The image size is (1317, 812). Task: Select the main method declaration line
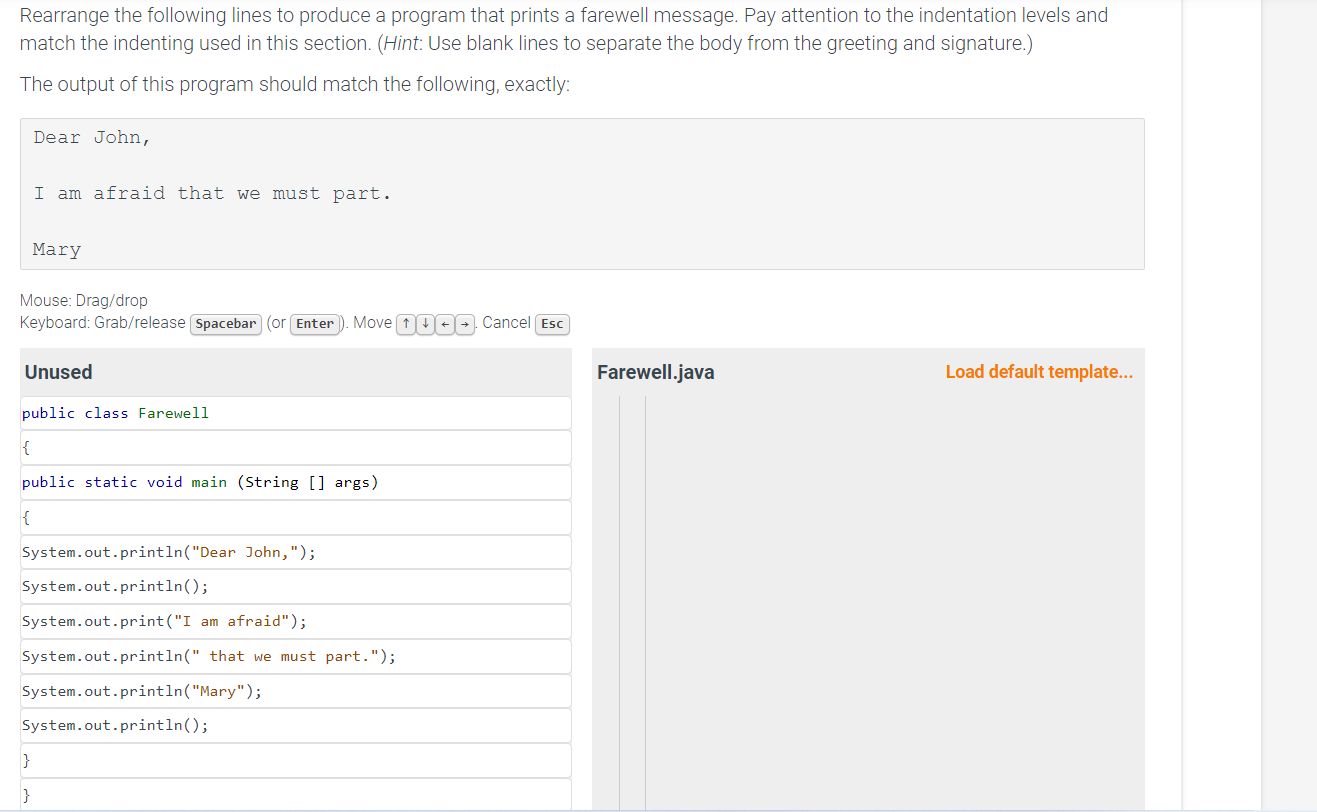coord(296,482)
